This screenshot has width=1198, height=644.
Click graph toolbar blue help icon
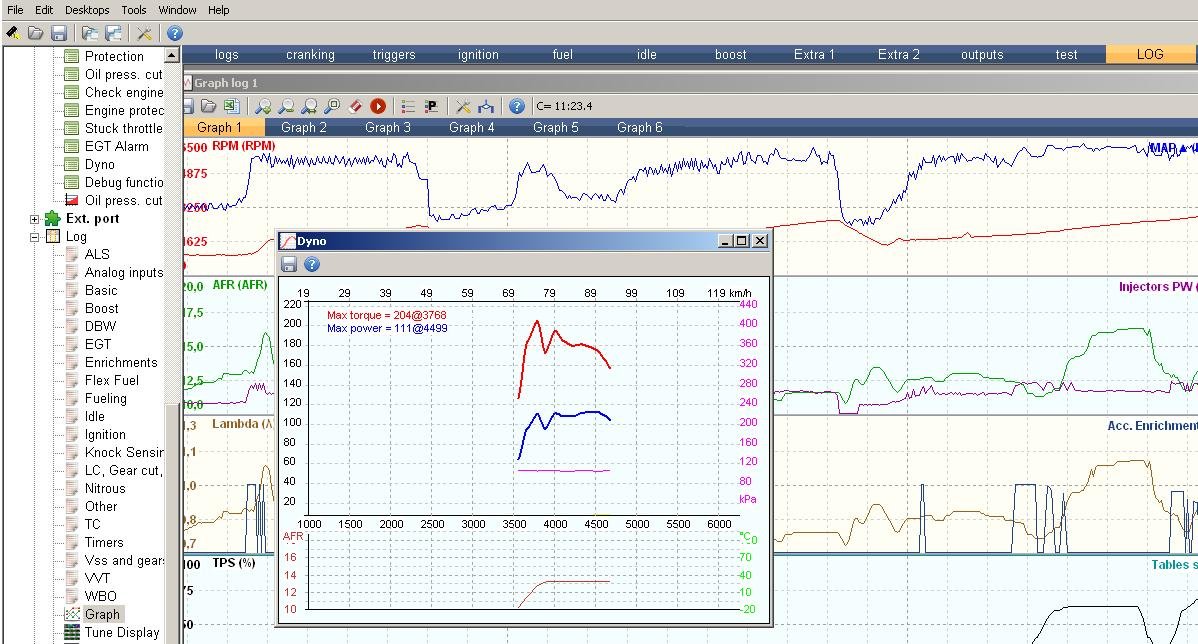[516, 106]
